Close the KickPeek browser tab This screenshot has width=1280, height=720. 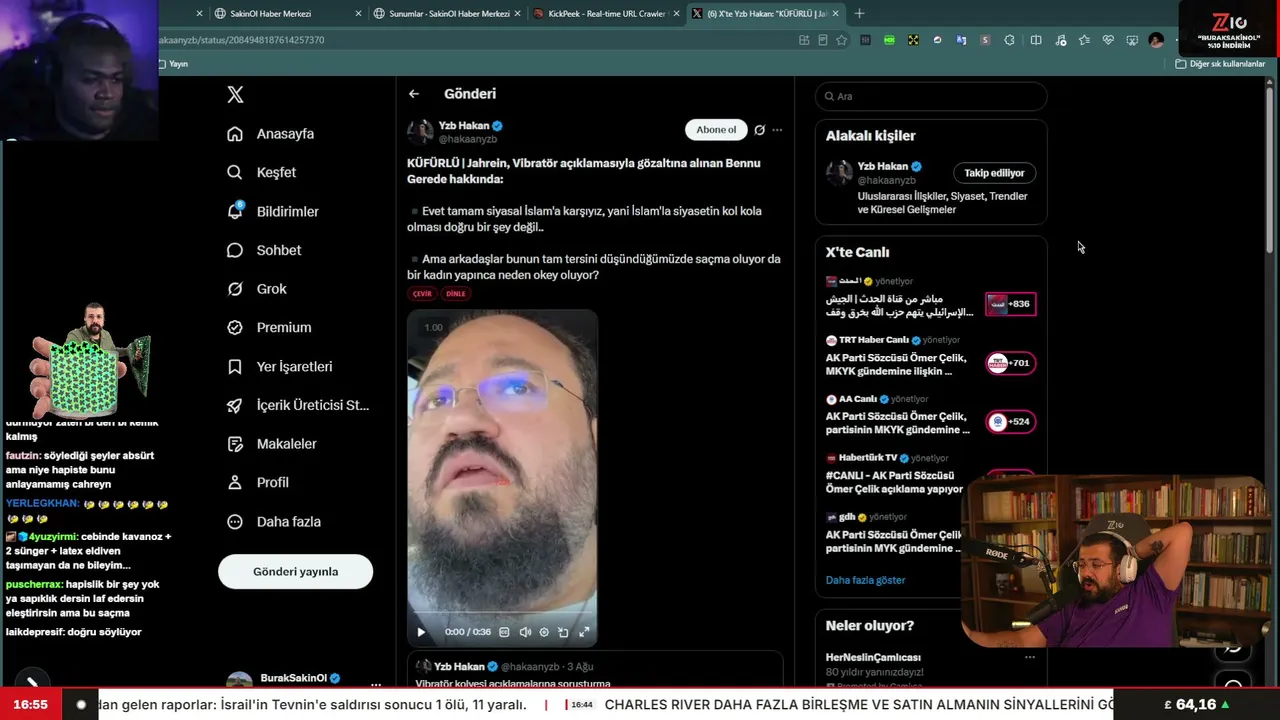point(677,14)
